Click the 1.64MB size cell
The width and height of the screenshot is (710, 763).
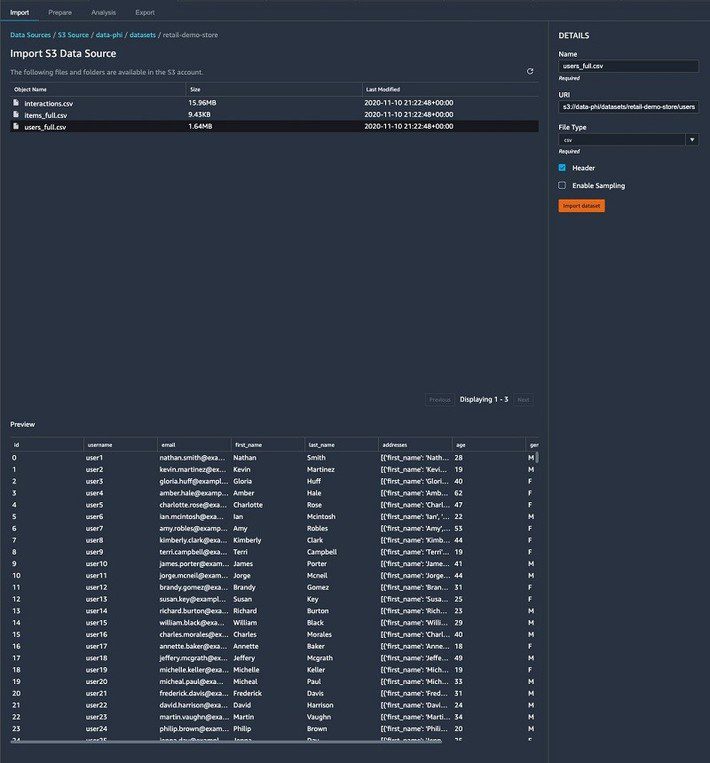[200, 126]
